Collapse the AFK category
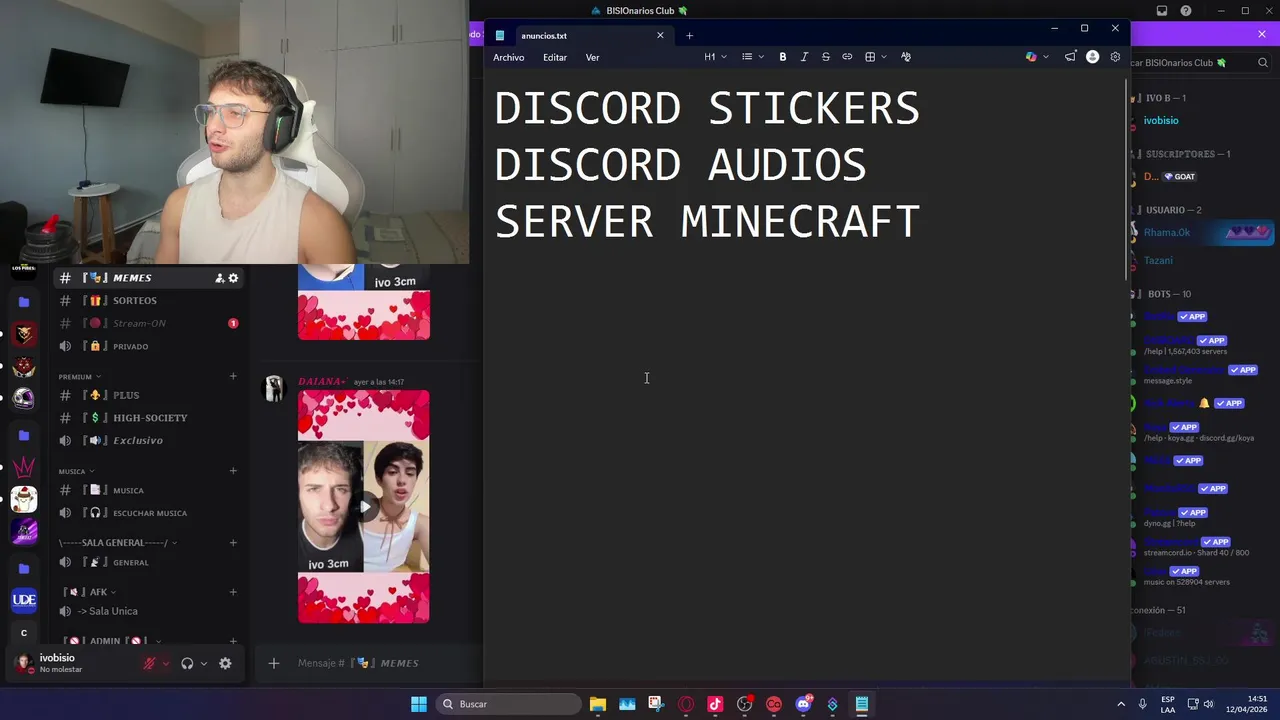 click(x=90, y=592)
